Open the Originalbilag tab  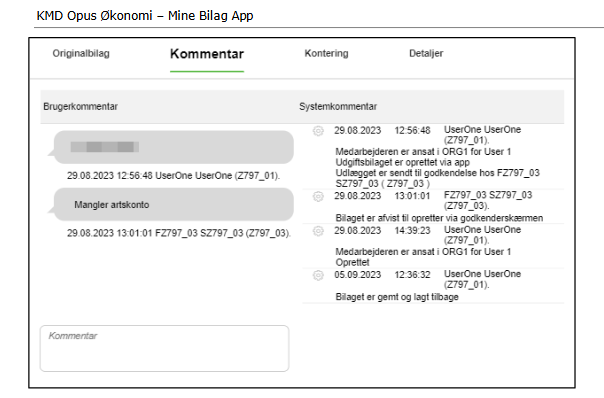(x=81, y=54)
